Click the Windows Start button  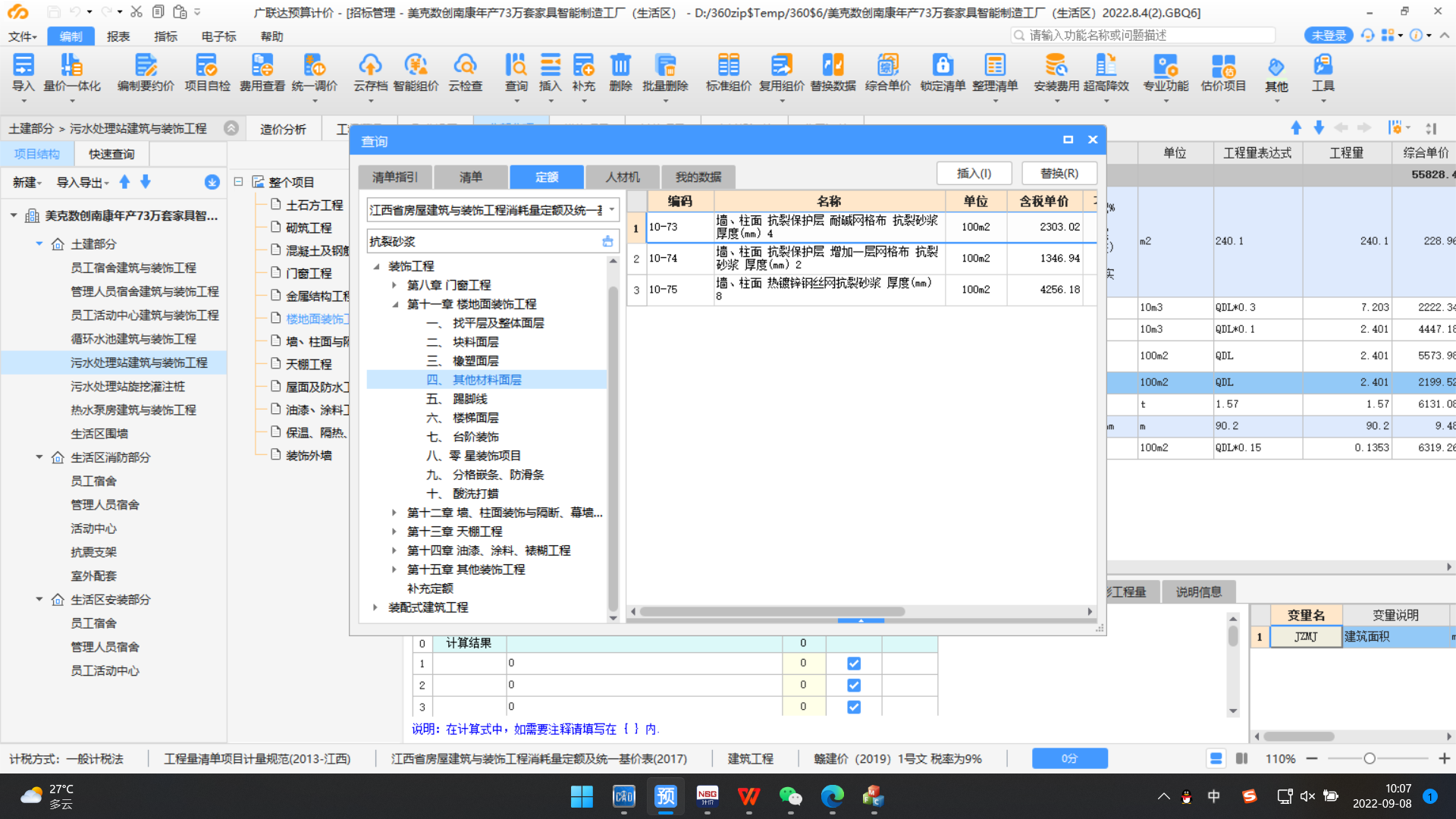pyautogui.click(x=582, y=796)
